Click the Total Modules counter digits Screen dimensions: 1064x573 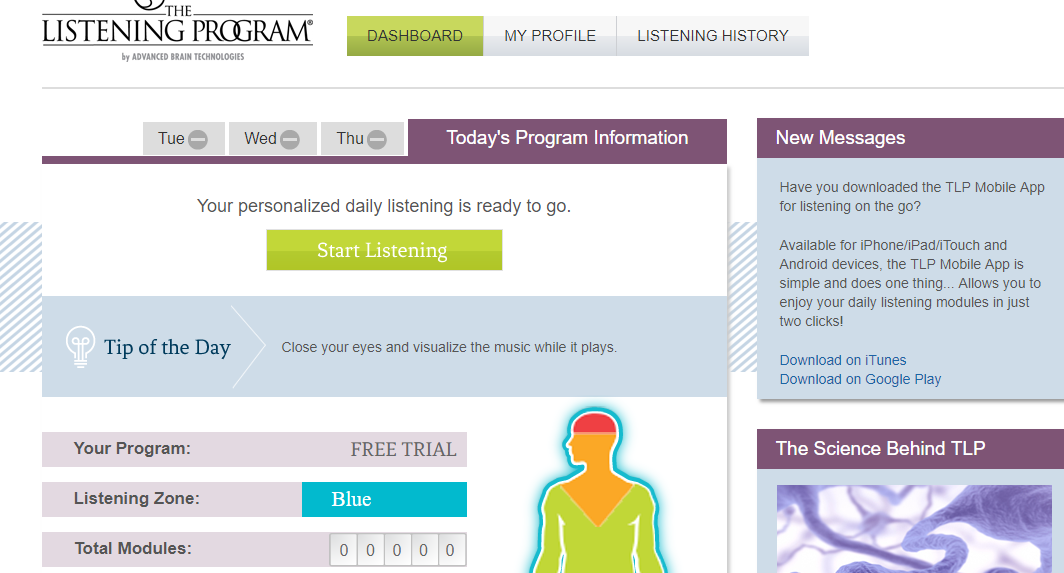(x=398, y=550)
